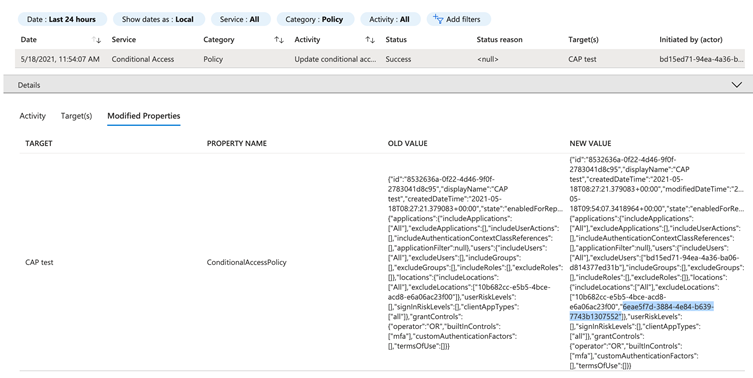Click the Add filters funnel icon
This screenshot has width=753, height=378.
pyautogui.click(x=437, y=19)
